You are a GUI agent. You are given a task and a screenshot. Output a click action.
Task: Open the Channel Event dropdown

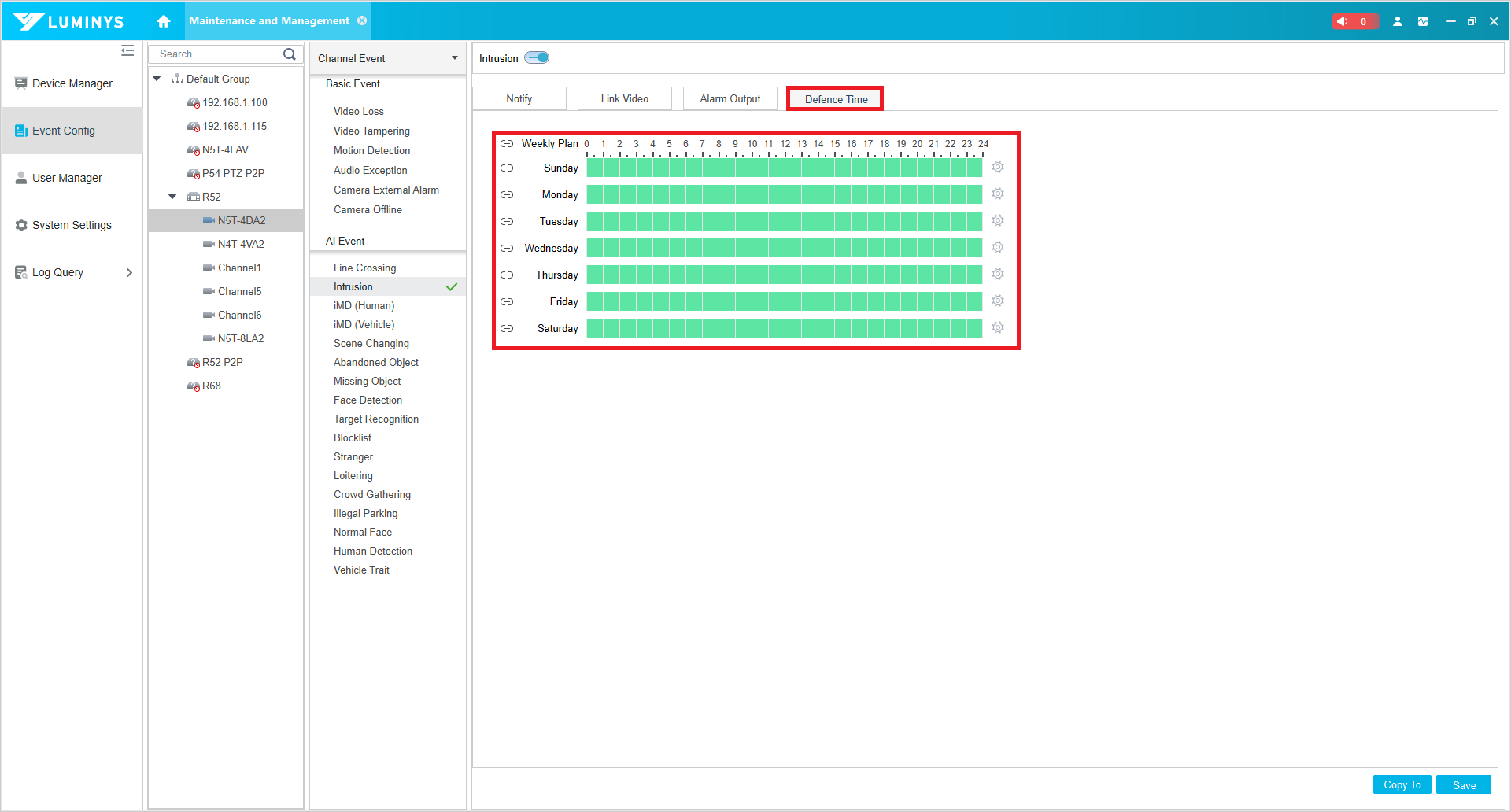pos(387,58)
